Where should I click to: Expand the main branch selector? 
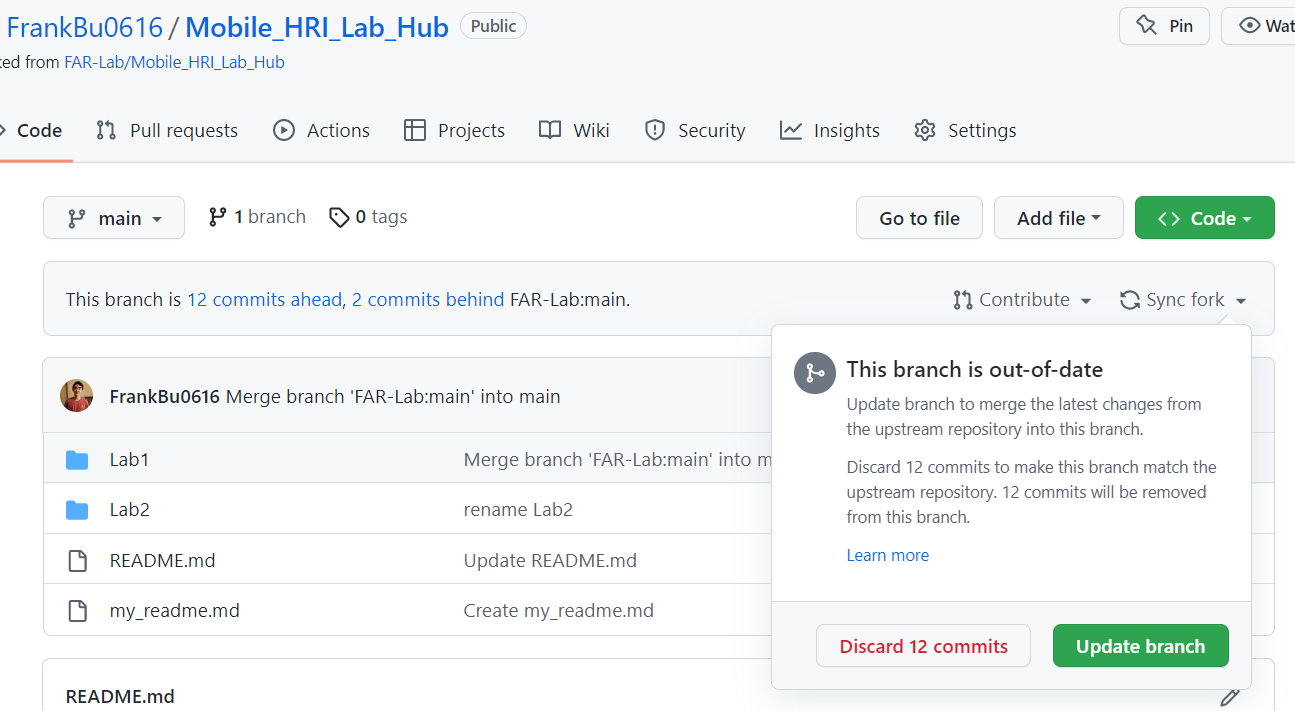(x=114, y=218)
